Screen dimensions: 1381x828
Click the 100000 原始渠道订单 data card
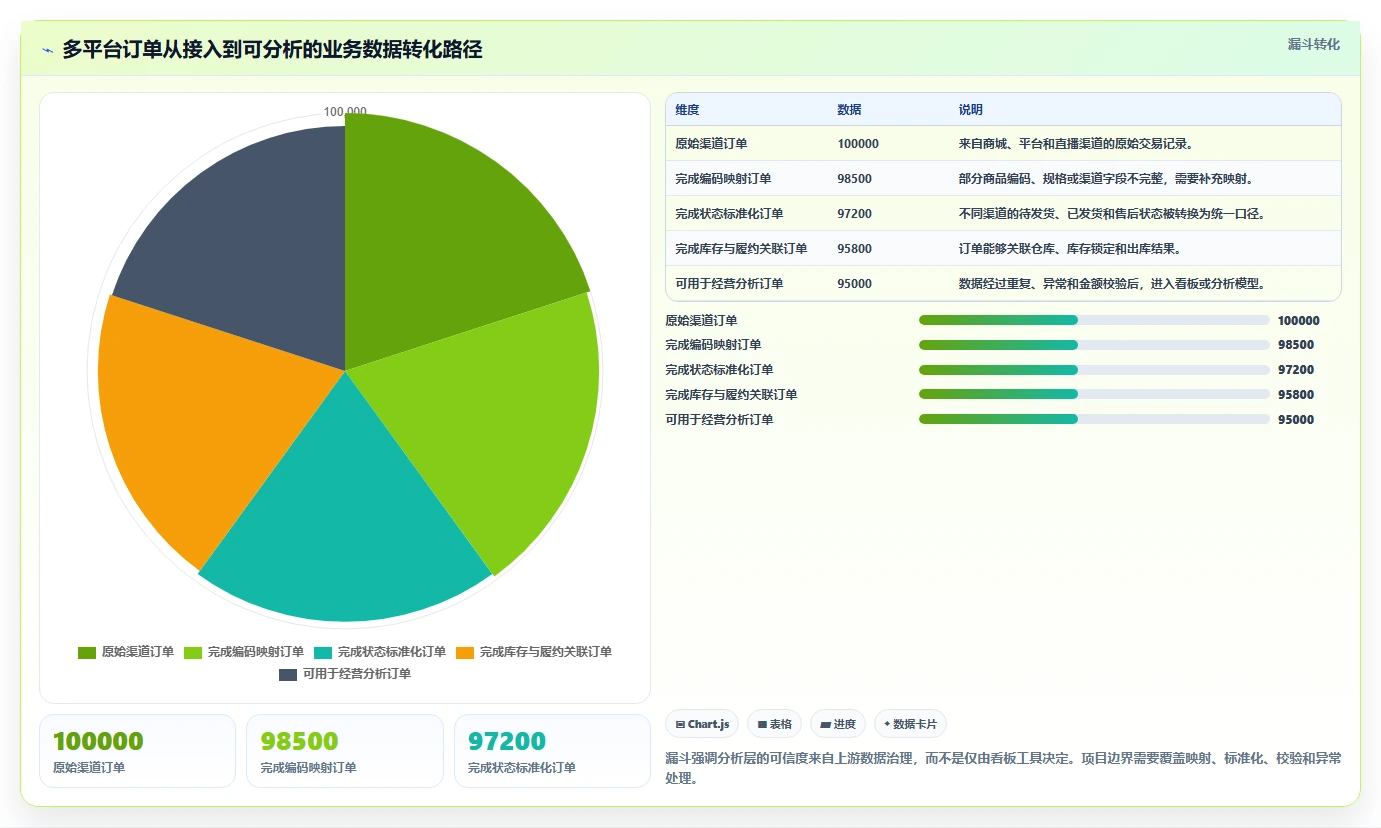tap(137, 751)
